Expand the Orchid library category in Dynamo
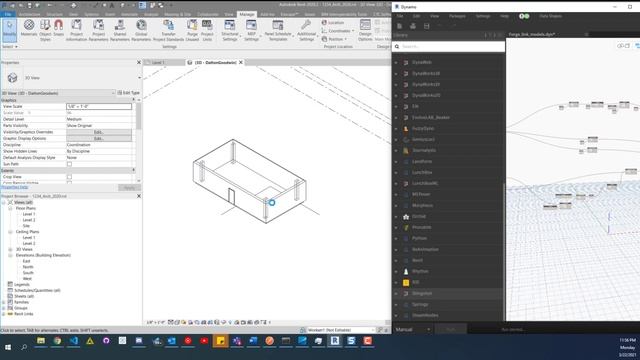Image resolution: width=640 pixels, height=360 pixels. 396,217
